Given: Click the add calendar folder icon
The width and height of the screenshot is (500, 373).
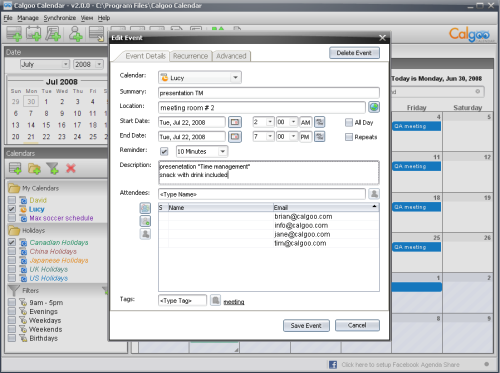Looking at the screenshot, I should click(x=34, y=168).
